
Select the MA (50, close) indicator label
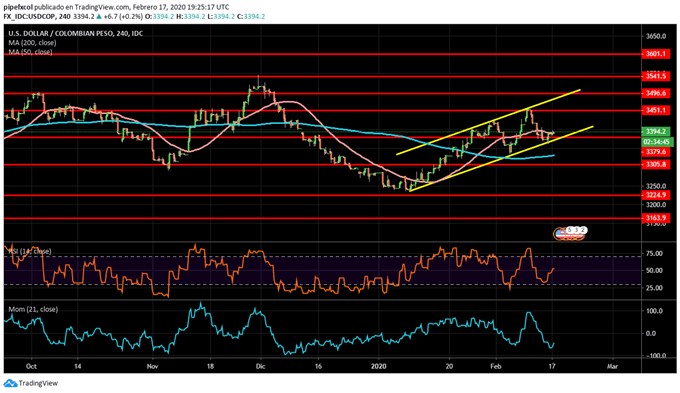tap(30, 52)
